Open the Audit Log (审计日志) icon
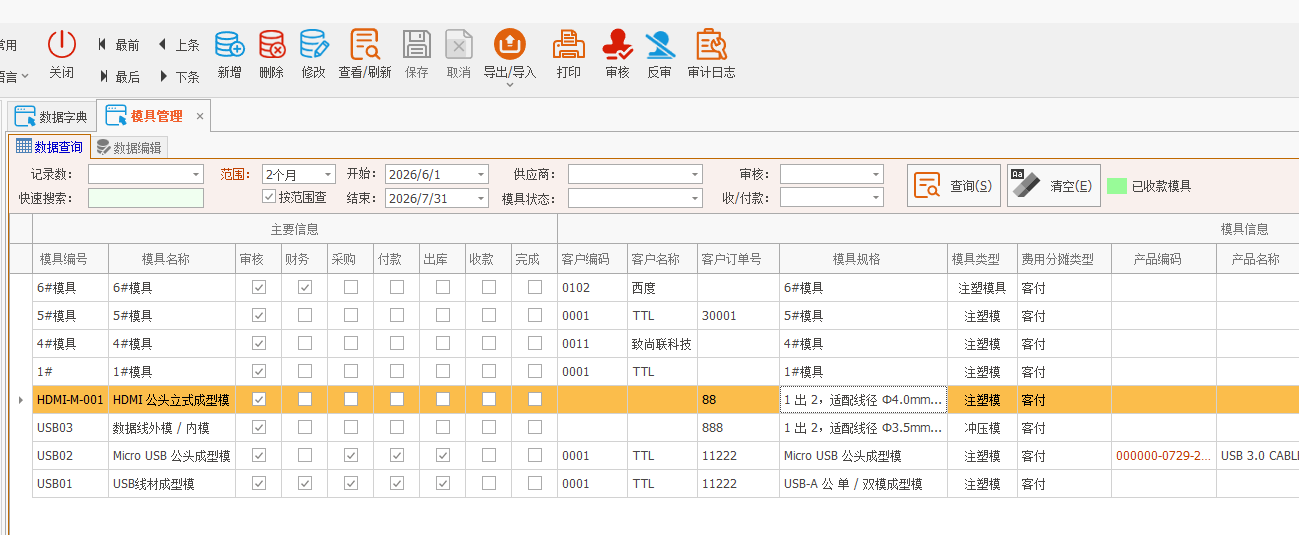 [711, 44]
